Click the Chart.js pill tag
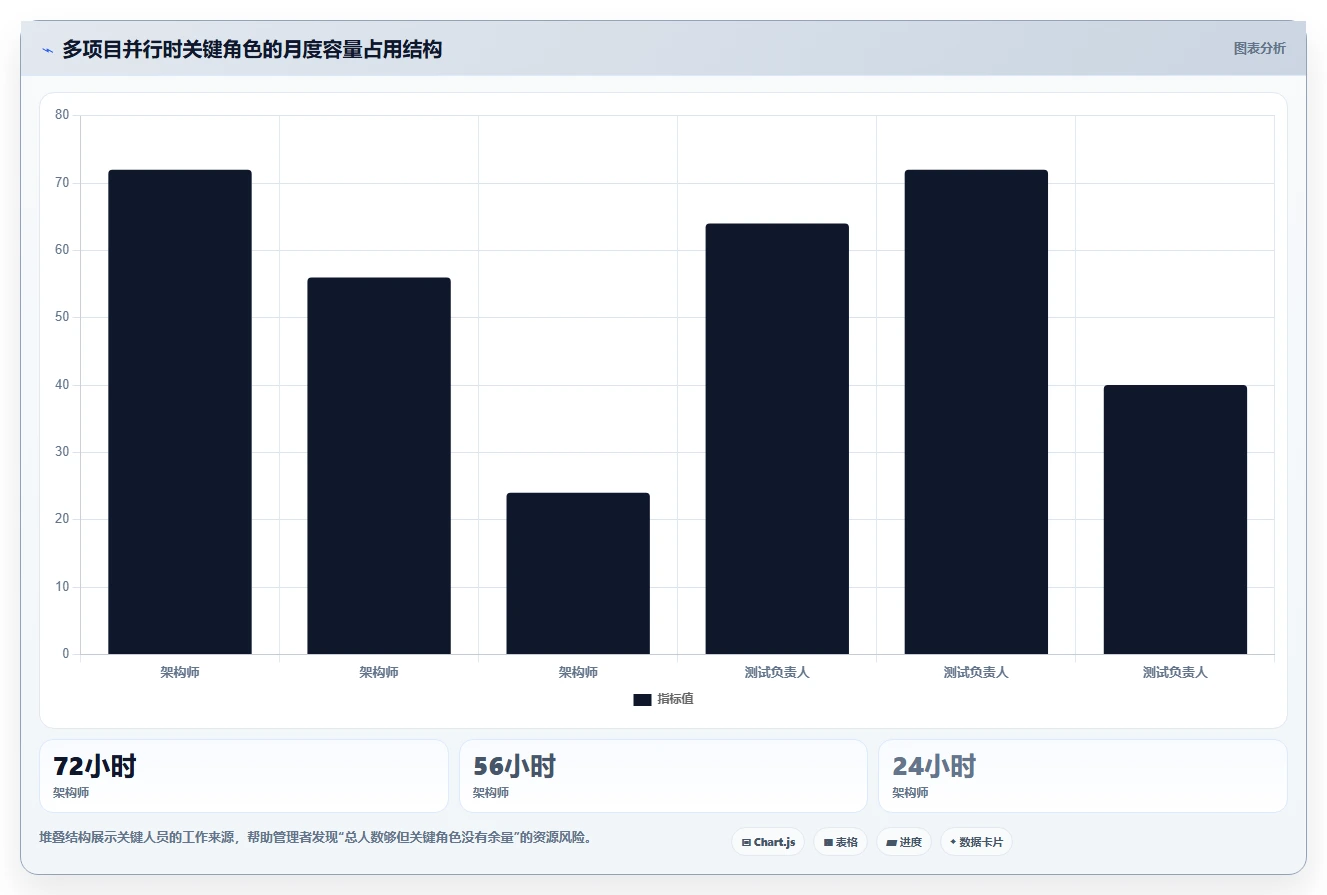 (x=768, y=842)
